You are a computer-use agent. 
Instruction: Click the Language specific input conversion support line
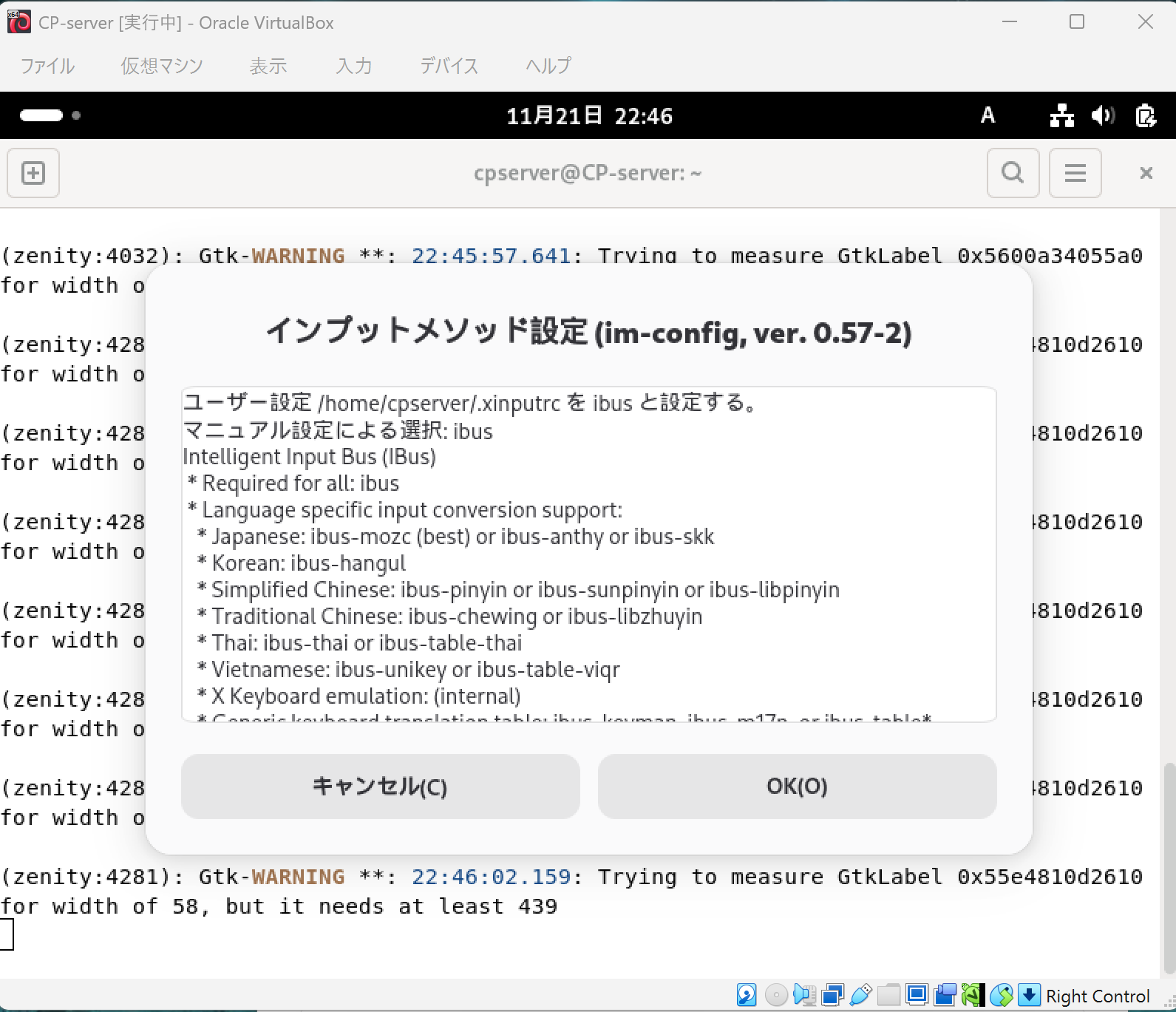point(405,510)
